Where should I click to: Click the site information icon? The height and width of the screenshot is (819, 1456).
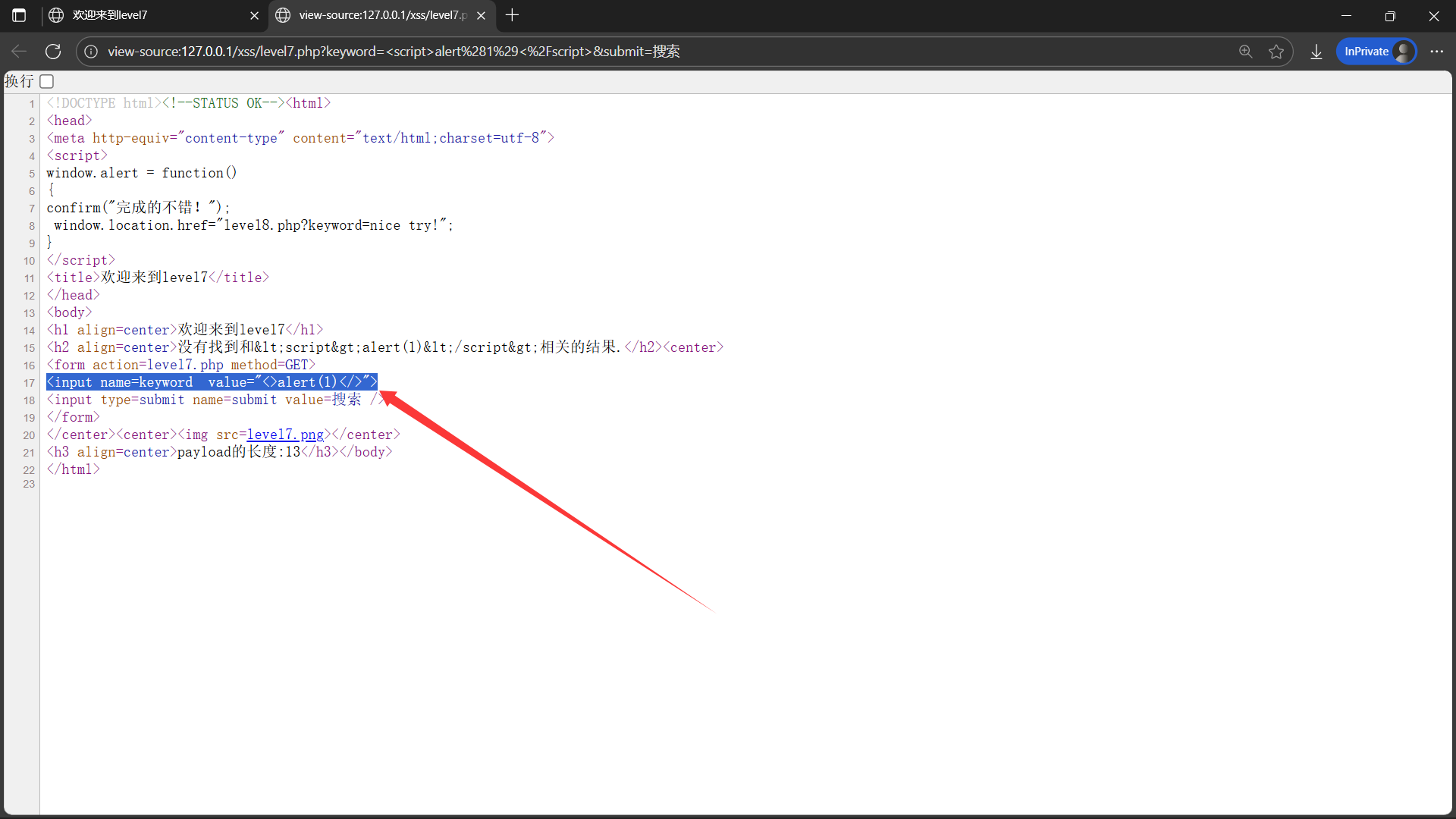[91, 52]
